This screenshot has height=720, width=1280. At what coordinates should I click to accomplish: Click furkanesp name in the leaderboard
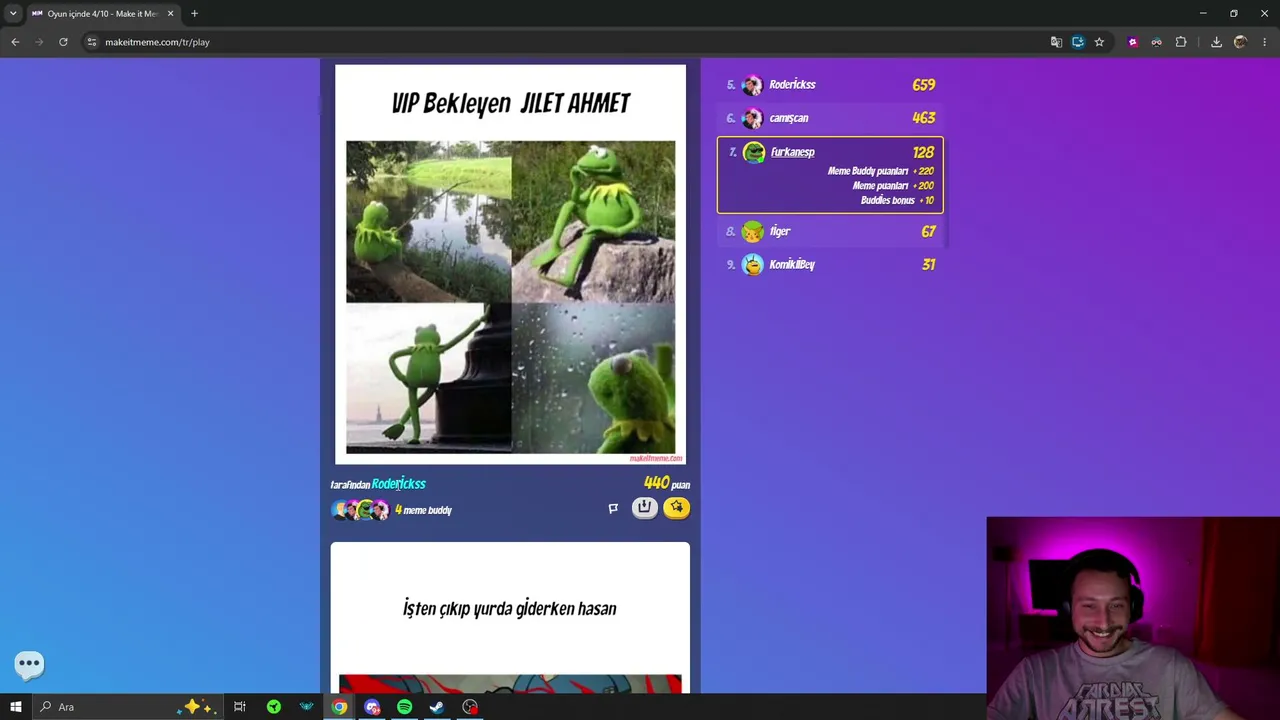pyautogui.click(x=793, y=152)
